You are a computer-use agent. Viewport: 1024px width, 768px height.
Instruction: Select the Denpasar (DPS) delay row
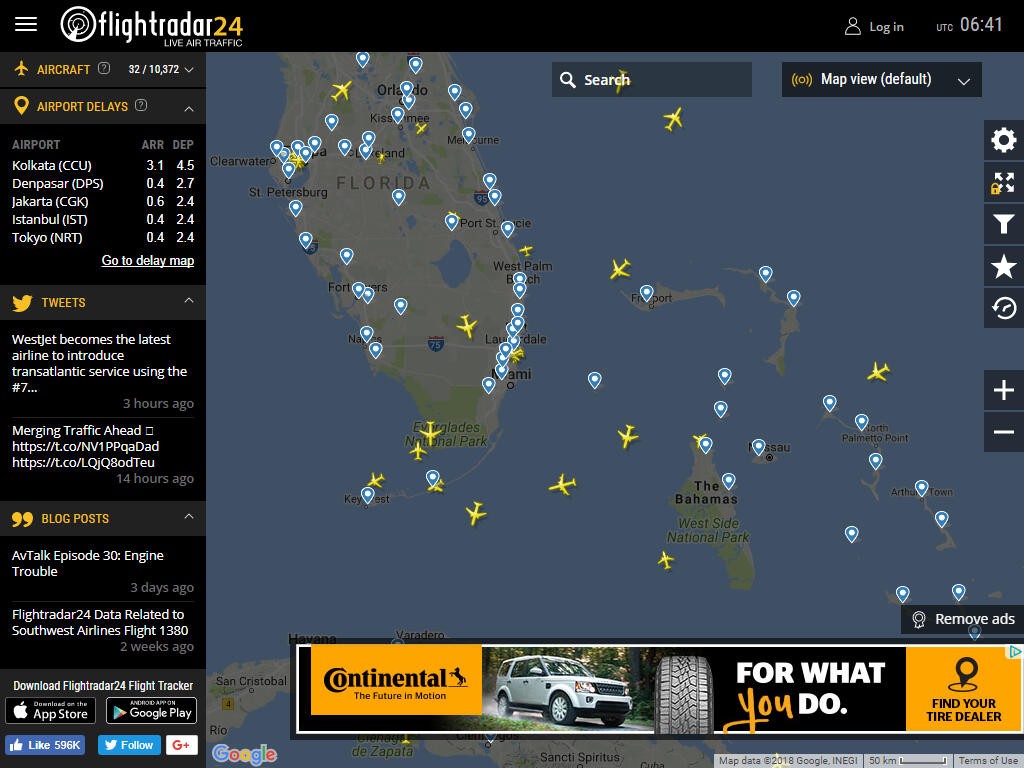[x=103, y=184]
